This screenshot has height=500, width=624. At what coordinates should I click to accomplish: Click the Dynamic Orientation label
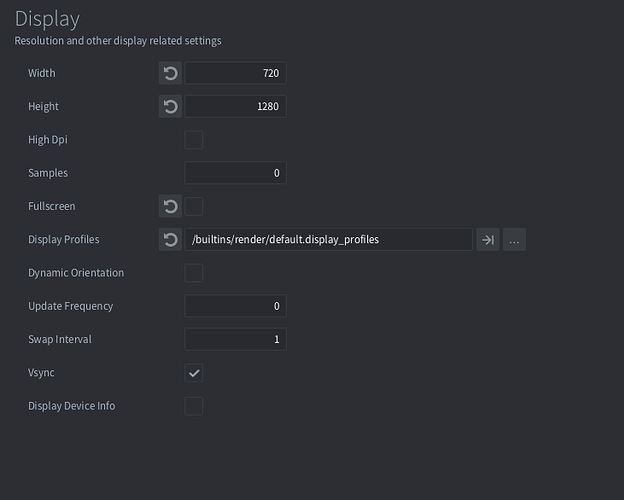pyautogui.click(x=76, y=273)
